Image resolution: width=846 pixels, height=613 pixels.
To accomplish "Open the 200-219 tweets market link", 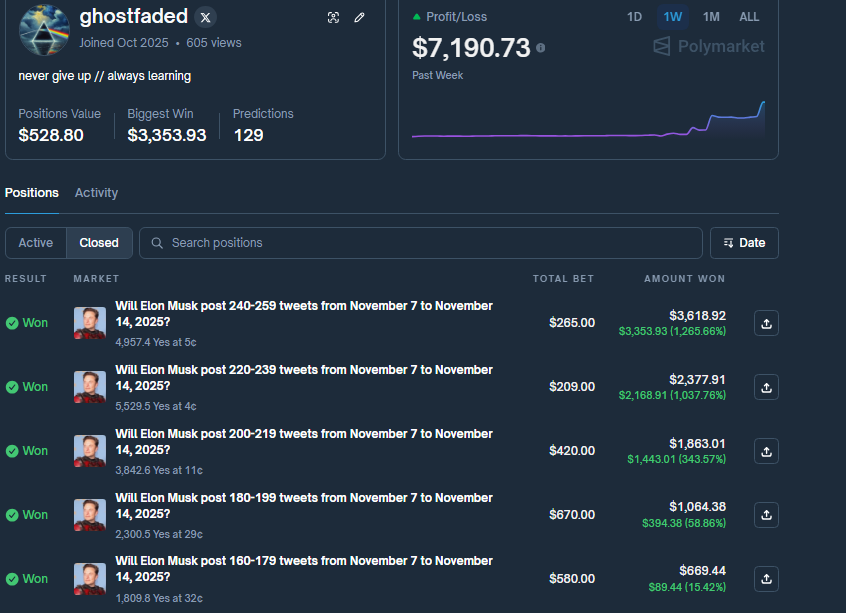I will [304, 441].
